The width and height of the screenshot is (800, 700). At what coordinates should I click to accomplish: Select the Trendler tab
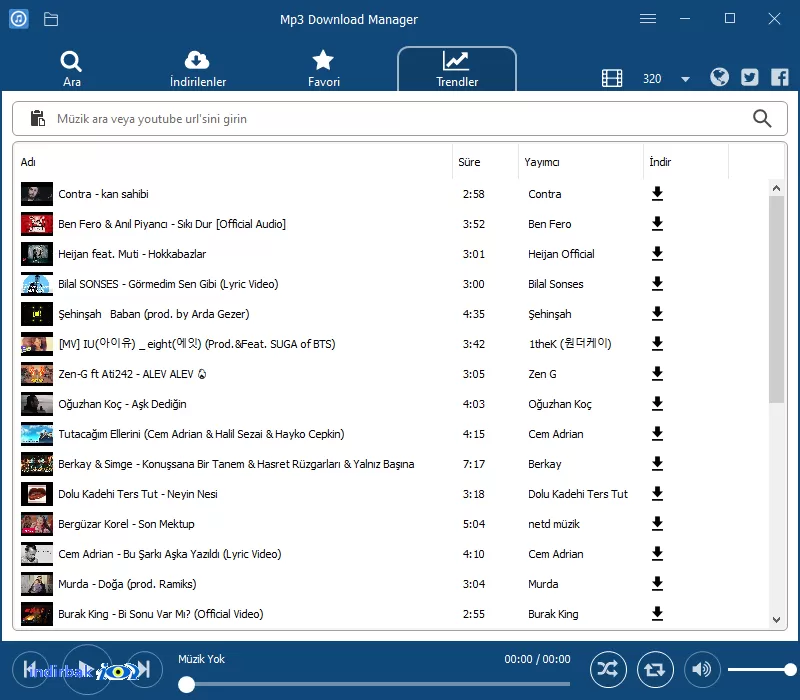tap(457, 69)
